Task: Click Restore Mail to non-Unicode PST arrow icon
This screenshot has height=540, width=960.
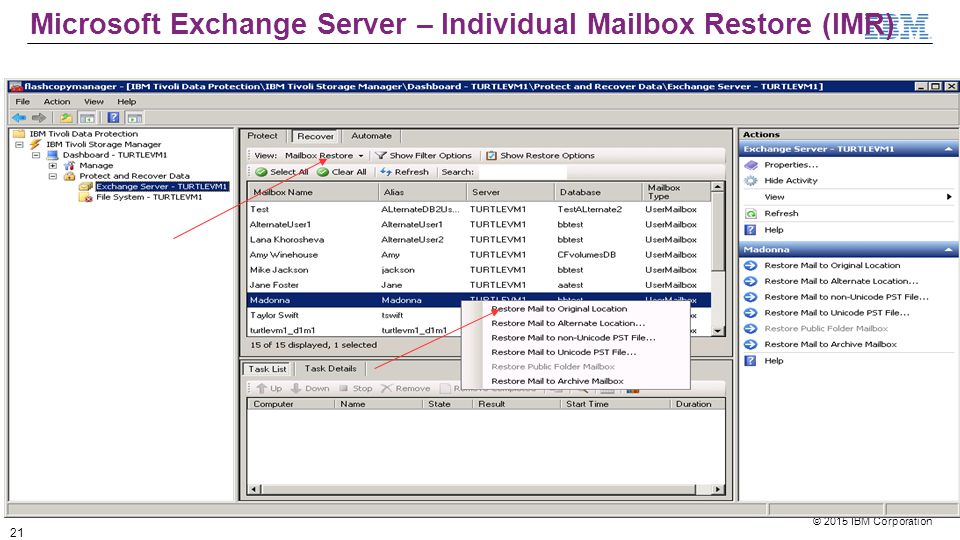Action: [751, 297]
